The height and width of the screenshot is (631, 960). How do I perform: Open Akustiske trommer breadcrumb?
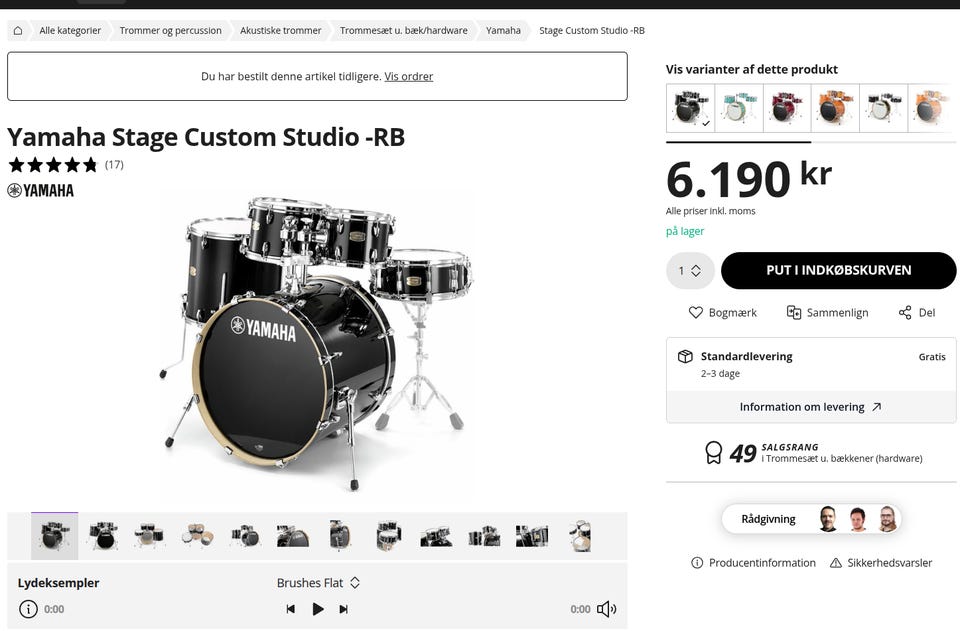tap(280, 31)
